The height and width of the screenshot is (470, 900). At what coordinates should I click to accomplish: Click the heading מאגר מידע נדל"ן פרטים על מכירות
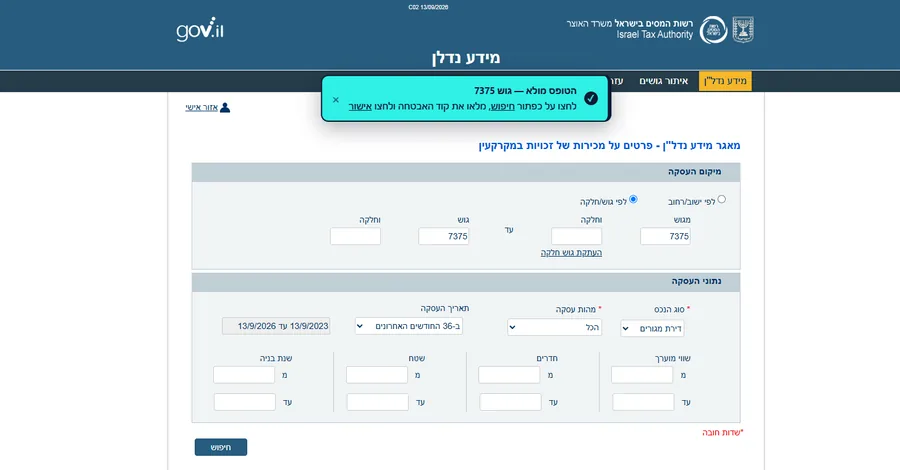610,145
